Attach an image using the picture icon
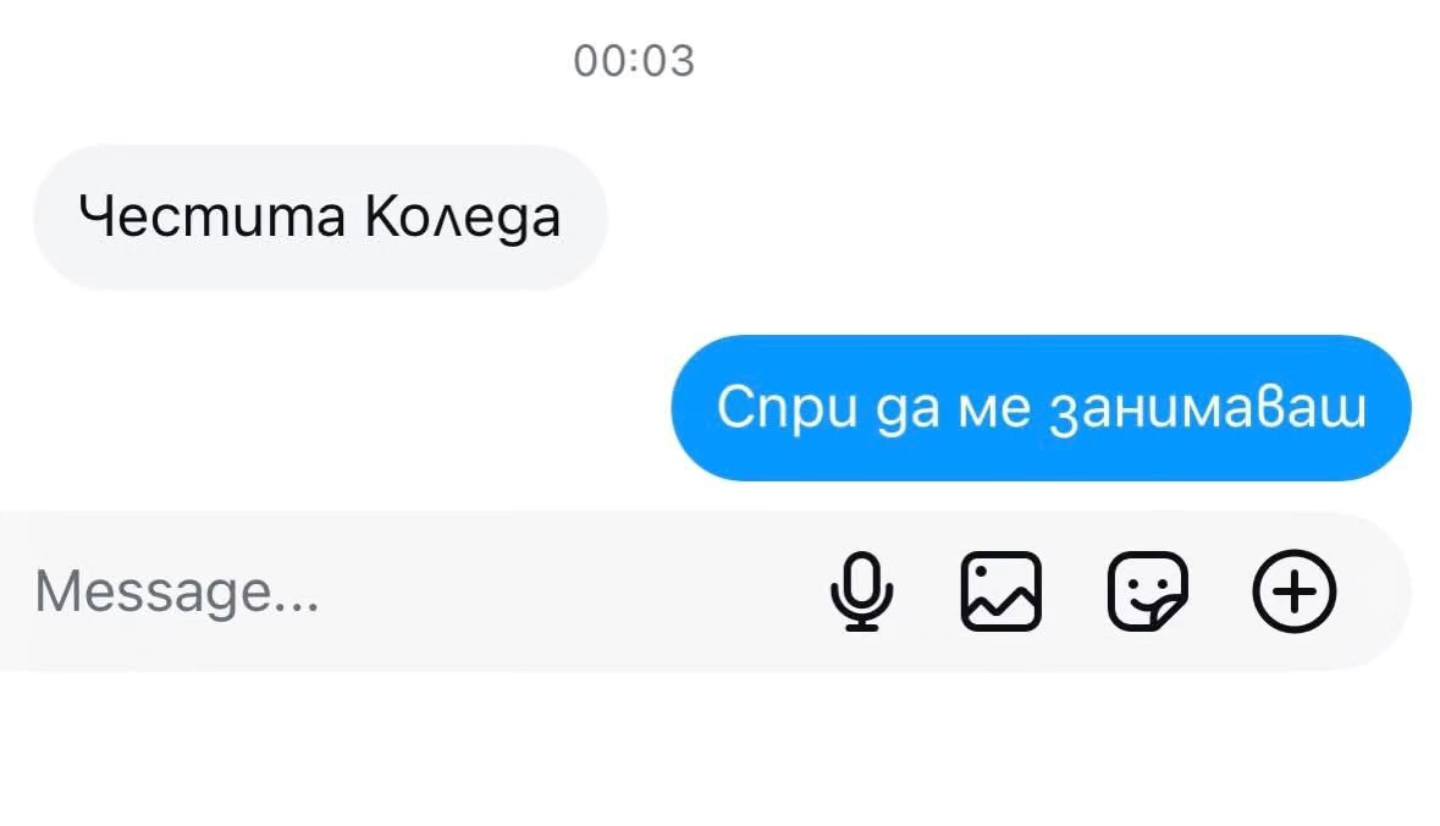Image resolution: width=1440 pixels, height=826 pixels. [1001, 591]
